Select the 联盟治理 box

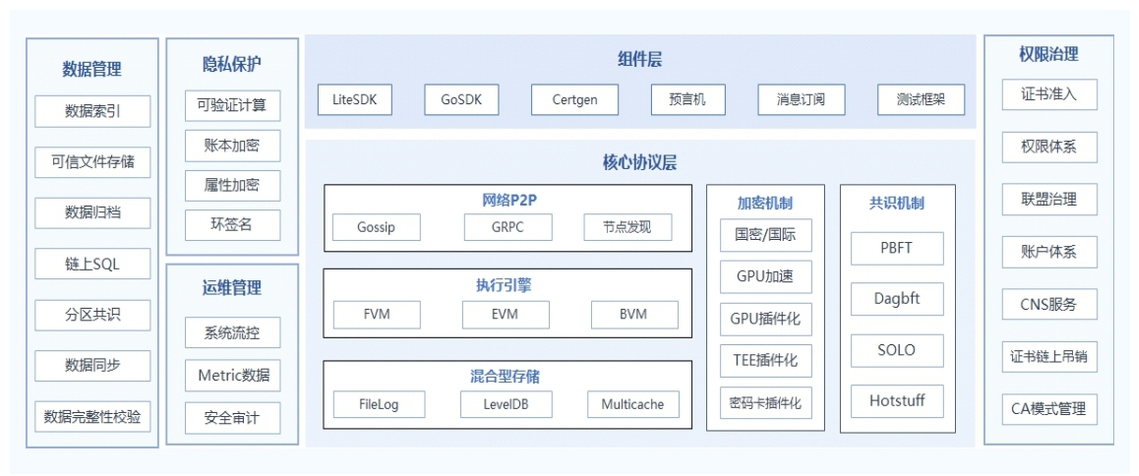click(1049, 199)
